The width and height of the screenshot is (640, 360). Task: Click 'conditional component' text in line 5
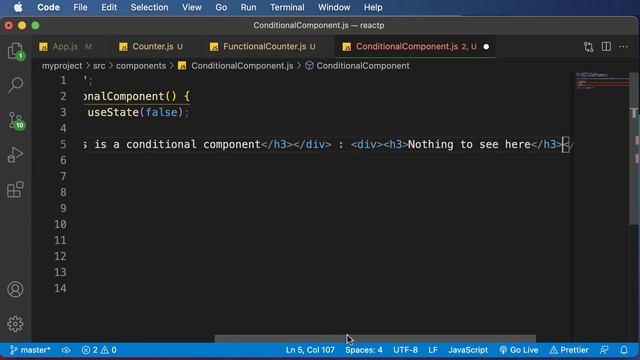click(x=193, y=144)
